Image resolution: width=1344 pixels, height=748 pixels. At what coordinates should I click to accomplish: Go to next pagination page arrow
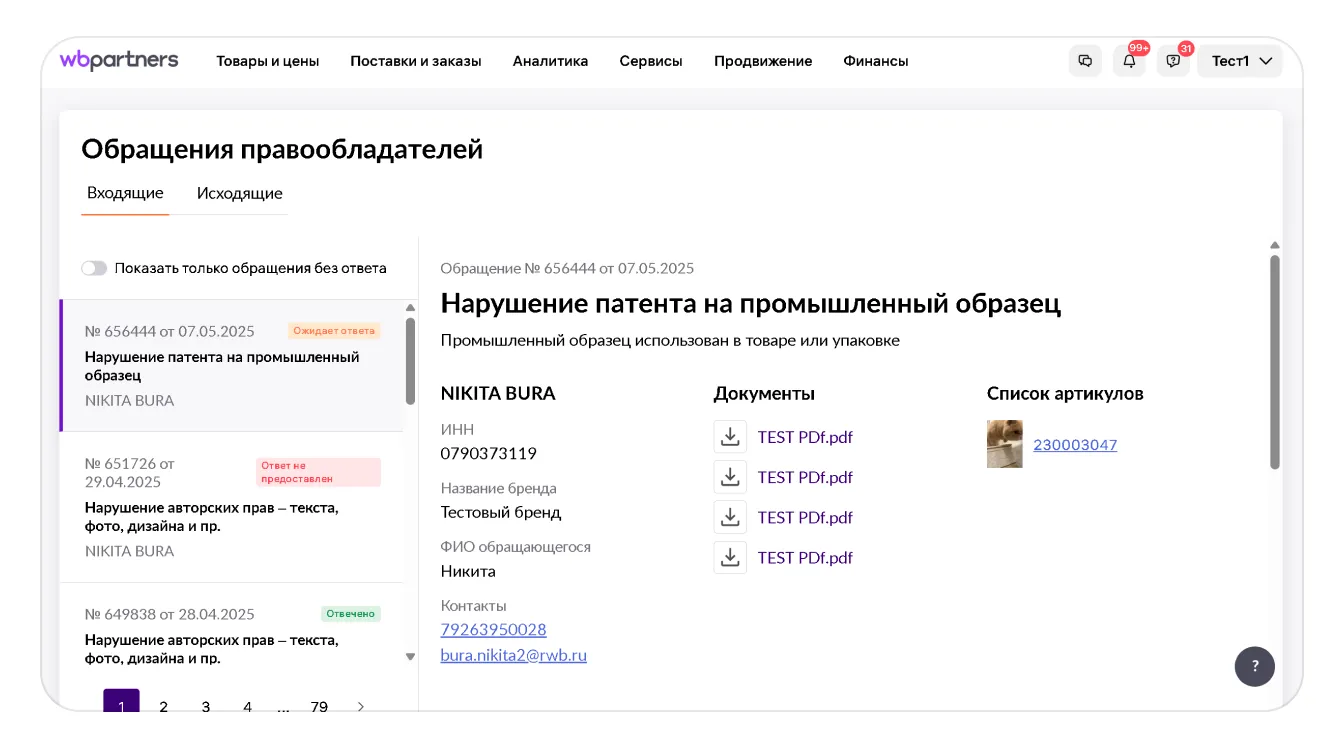point(361,706)
